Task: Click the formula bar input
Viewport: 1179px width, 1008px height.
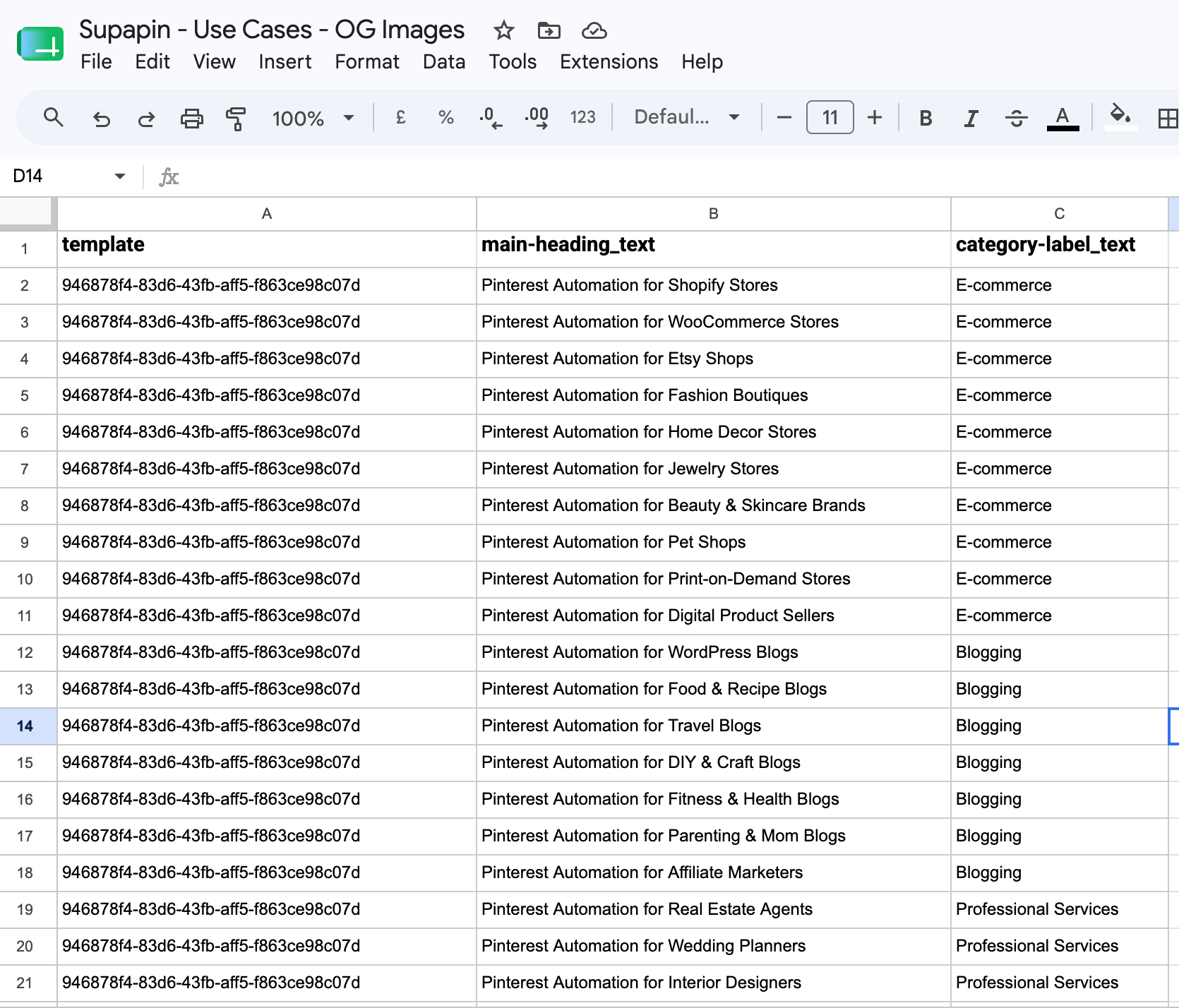Action: (x=681, y=176)
